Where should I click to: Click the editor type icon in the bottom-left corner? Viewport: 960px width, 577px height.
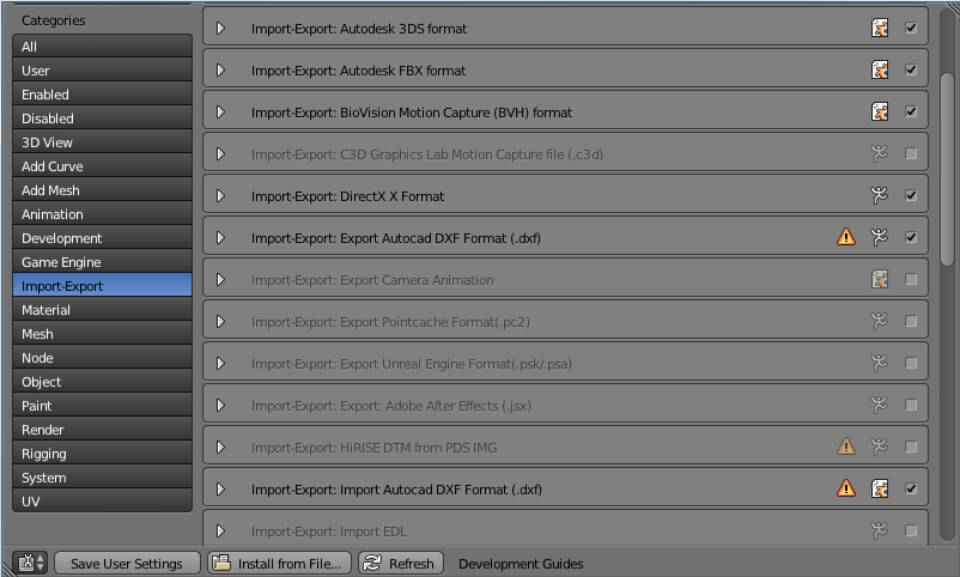click(30, 563)
